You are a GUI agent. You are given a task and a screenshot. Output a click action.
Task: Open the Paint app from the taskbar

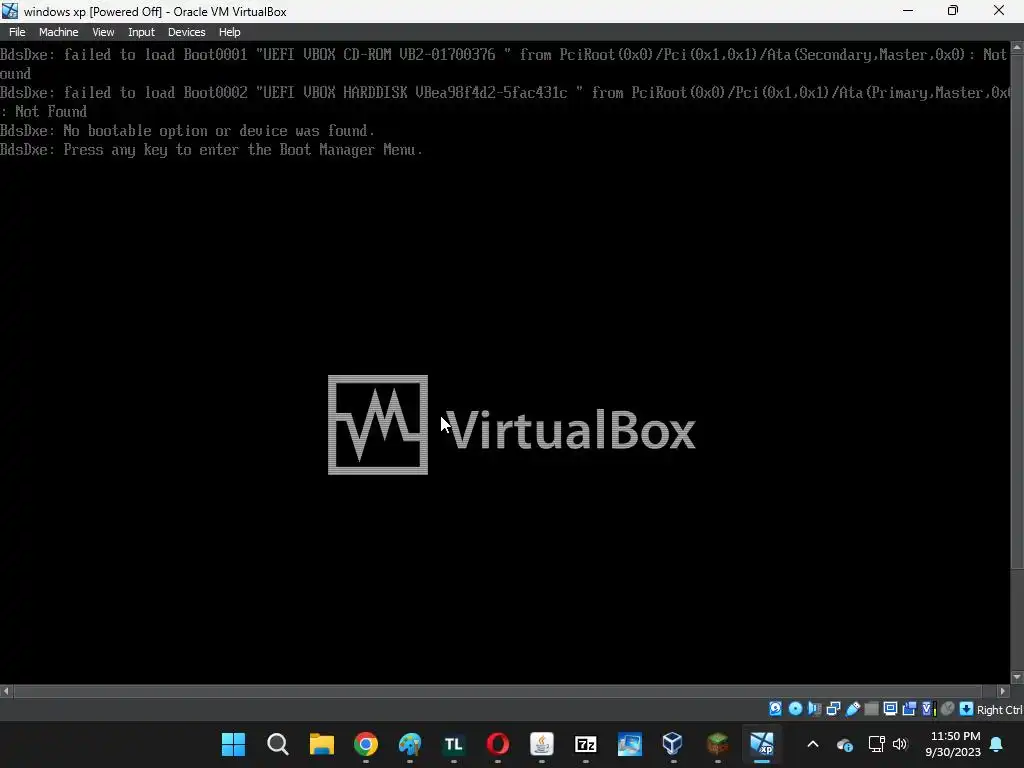(410, 744)
